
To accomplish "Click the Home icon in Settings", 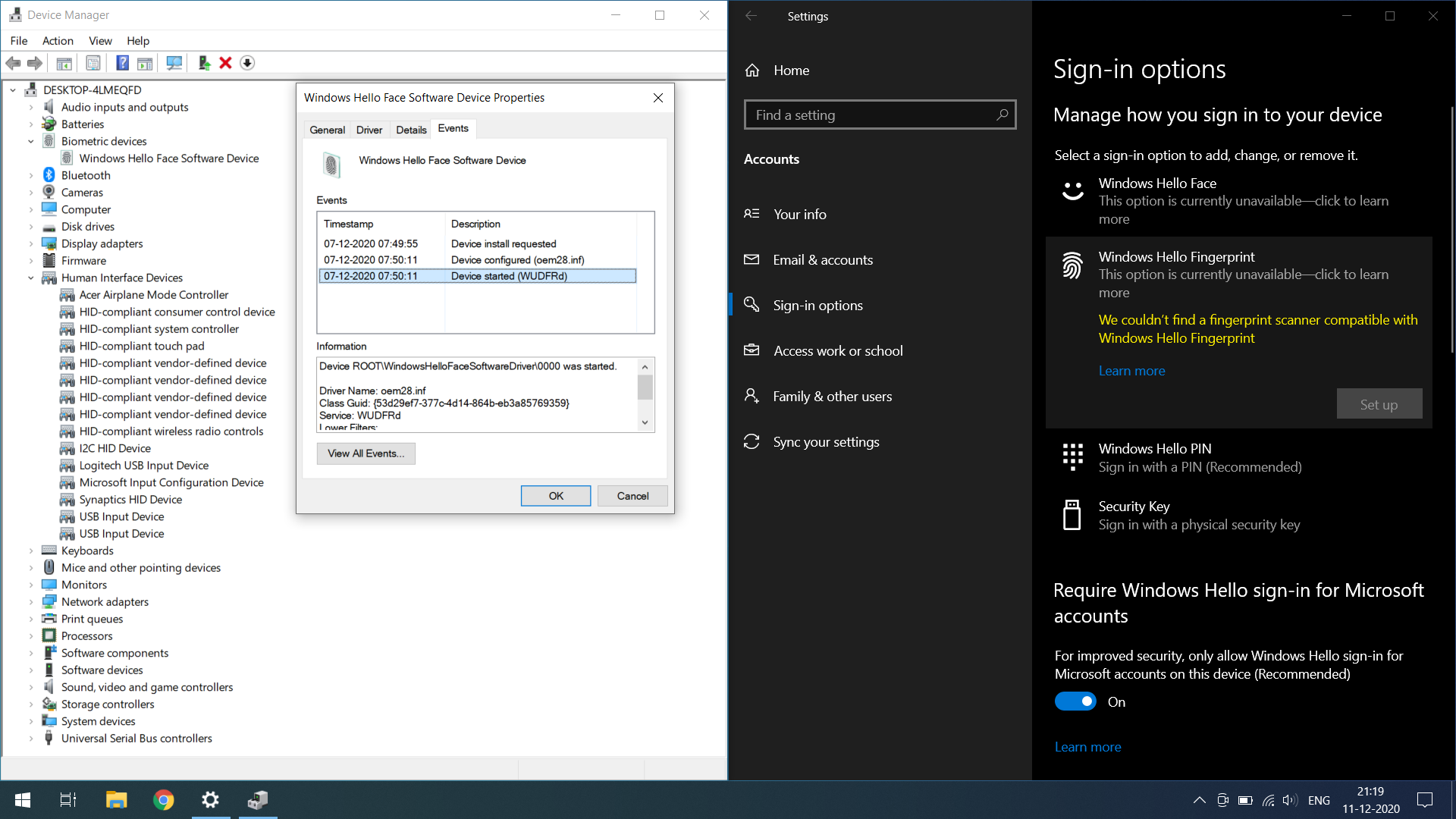I will coord(752,71).
